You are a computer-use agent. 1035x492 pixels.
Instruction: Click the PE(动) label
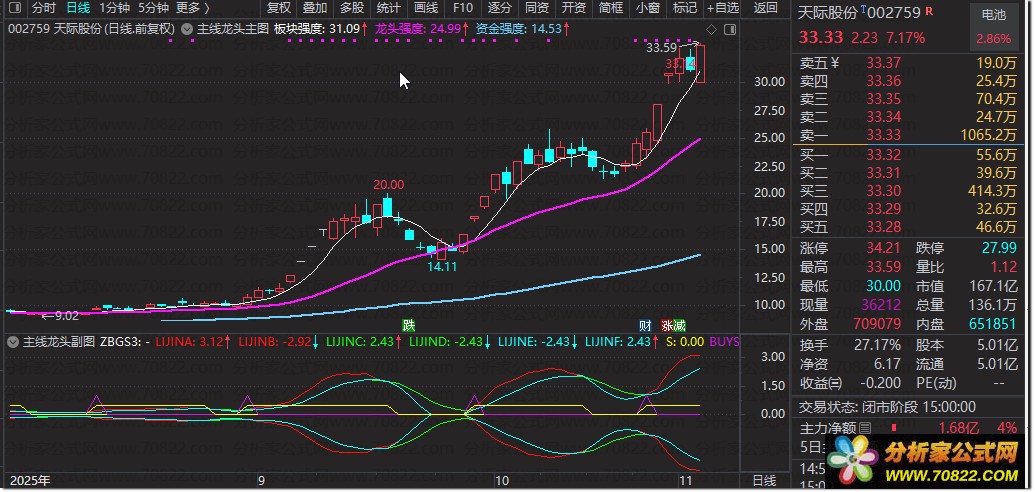click(938, 383)
